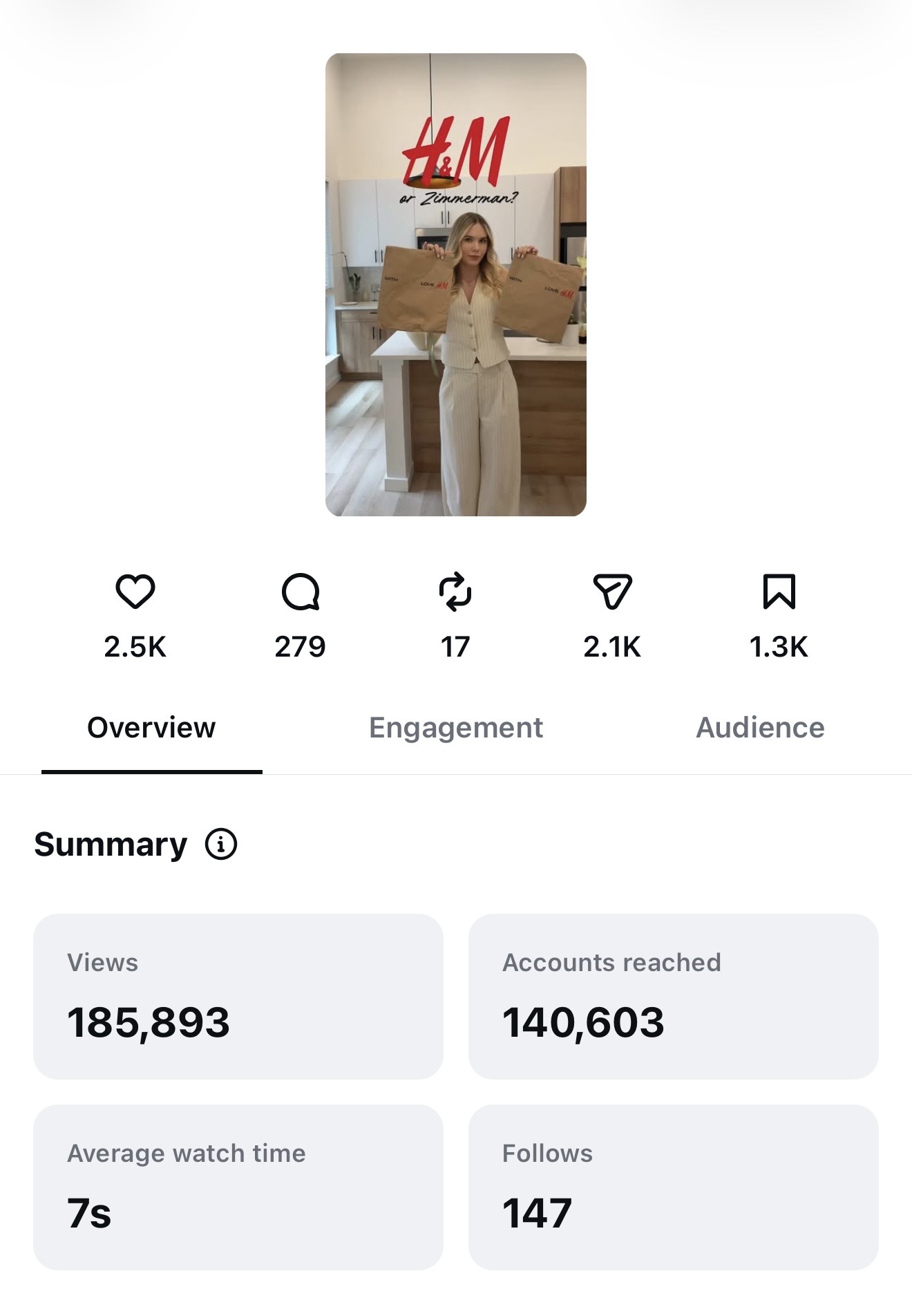The height and width of the screenshot is (1316, 912).
Task: Switch to the Engagement tab
Action: (456, 728)
